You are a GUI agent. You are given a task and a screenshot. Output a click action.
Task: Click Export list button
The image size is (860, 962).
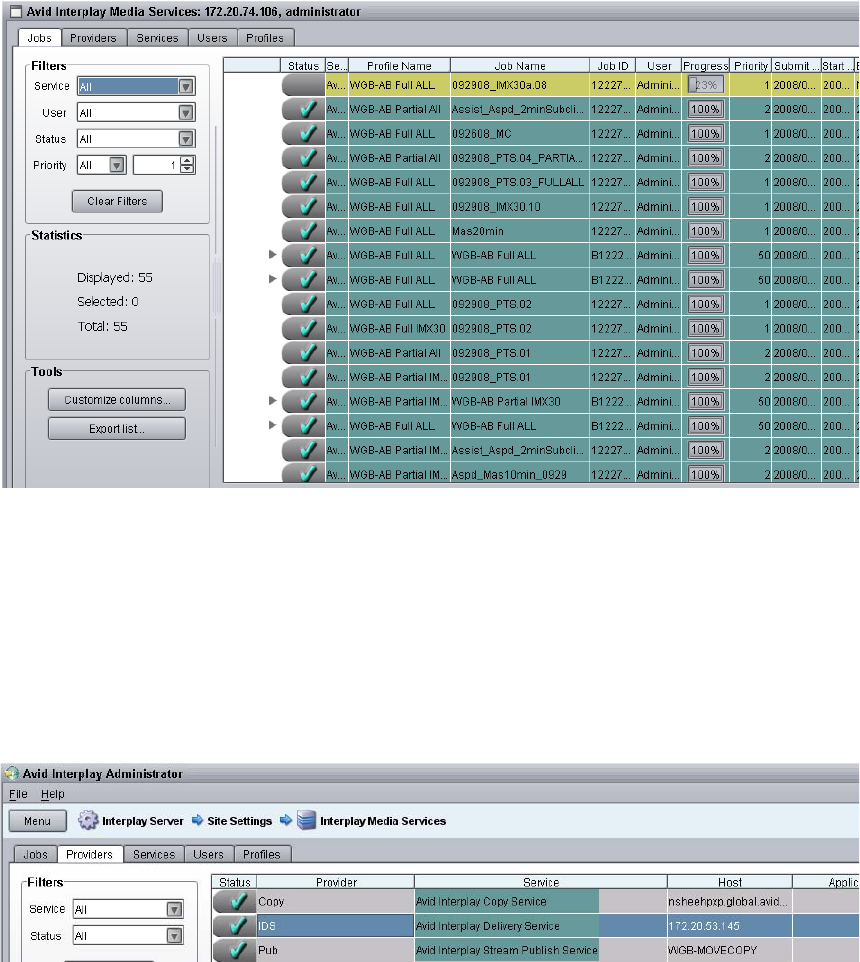117,429
